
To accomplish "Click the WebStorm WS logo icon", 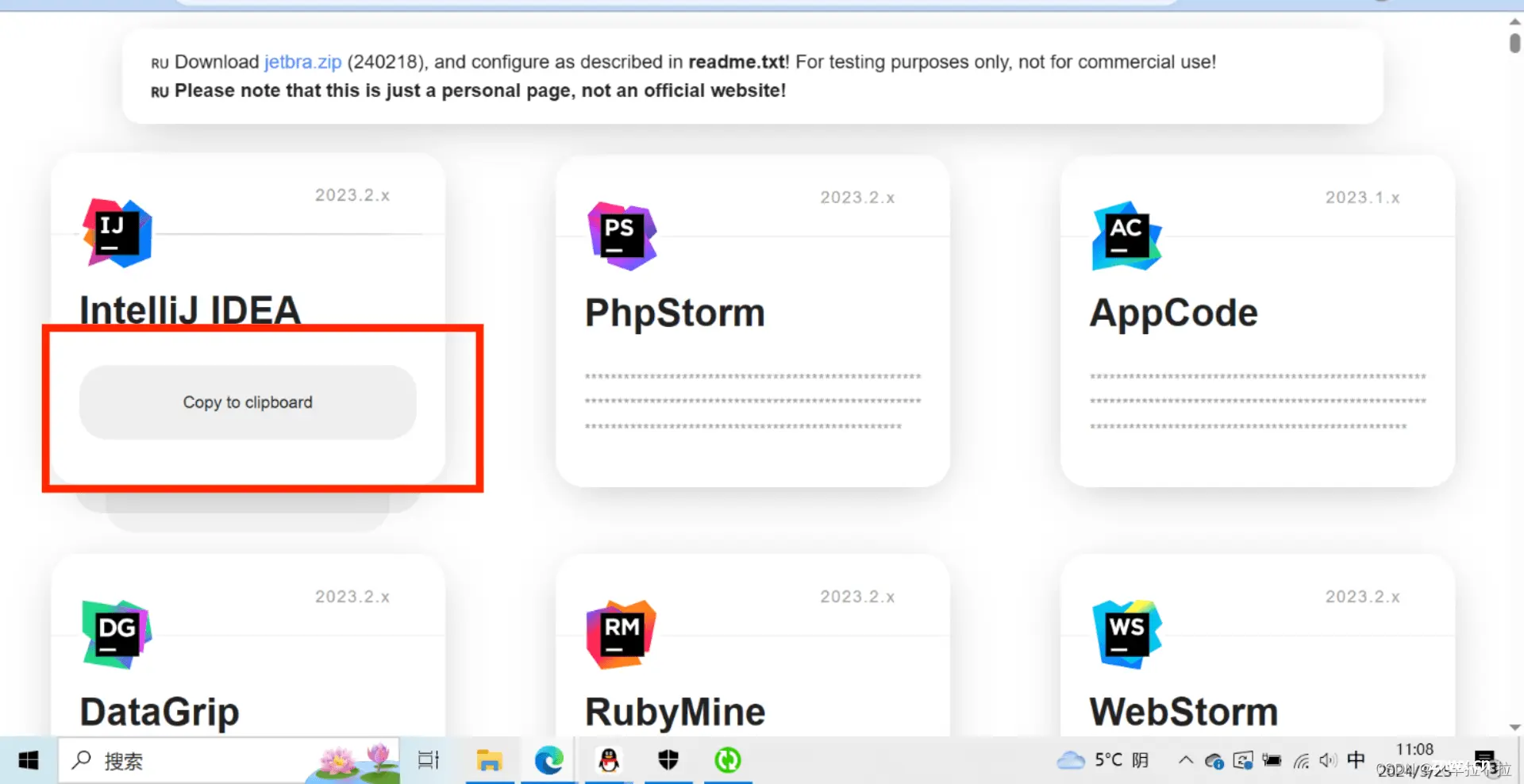I will pos(1127,634).
